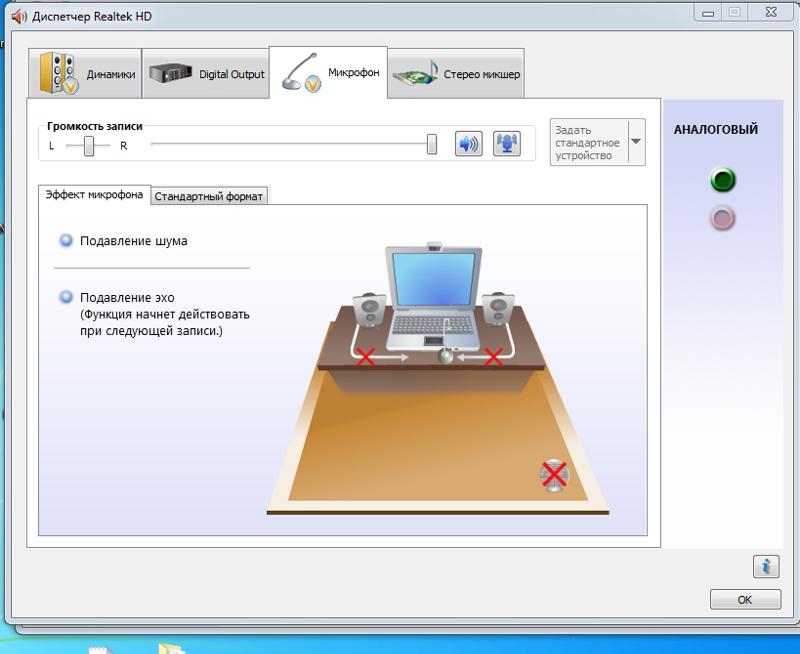
Task: Click the recording volume slider handle
Action: tap(432, 145)
